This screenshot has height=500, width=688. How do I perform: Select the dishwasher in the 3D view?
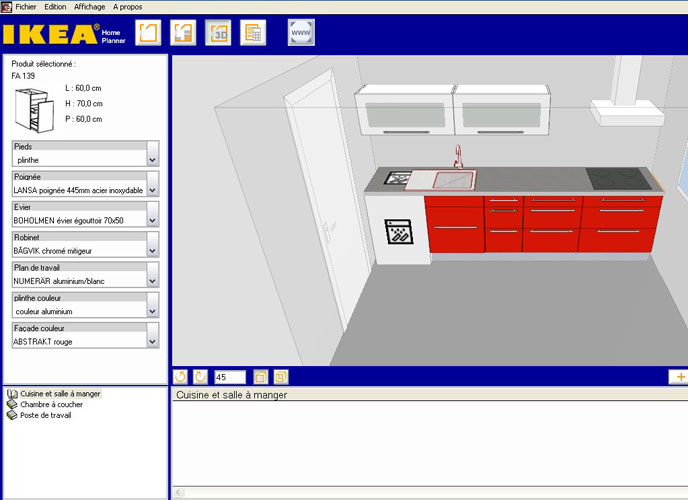coord(397,230)
